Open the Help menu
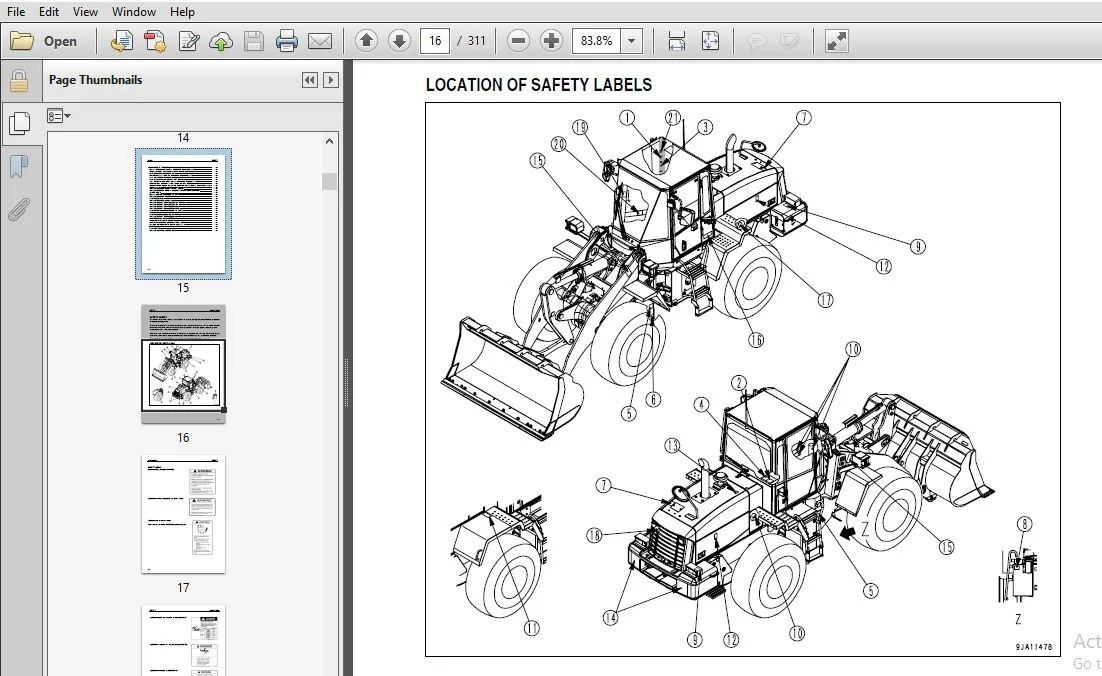Image resolution: width=1102 pixels, height=676 pixels. (182, 11)
